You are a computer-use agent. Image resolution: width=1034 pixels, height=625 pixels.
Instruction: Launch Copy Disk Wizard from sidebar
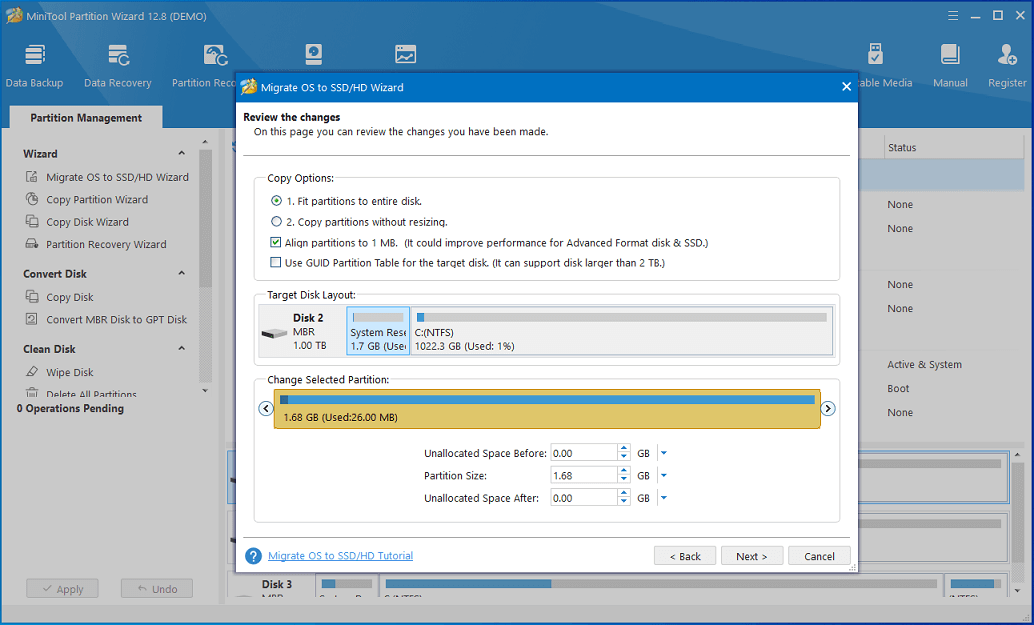click(x=76, y=222)
